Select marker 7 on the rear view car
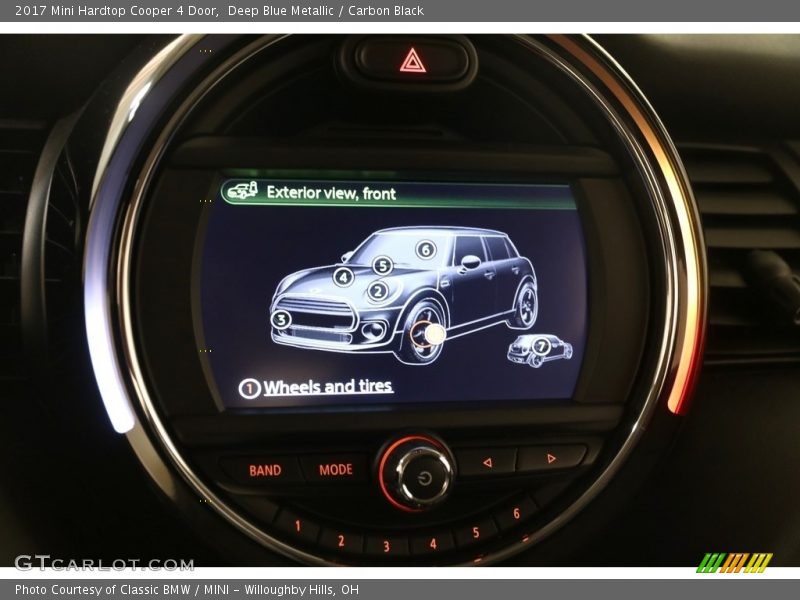 [x=541, y=346]
